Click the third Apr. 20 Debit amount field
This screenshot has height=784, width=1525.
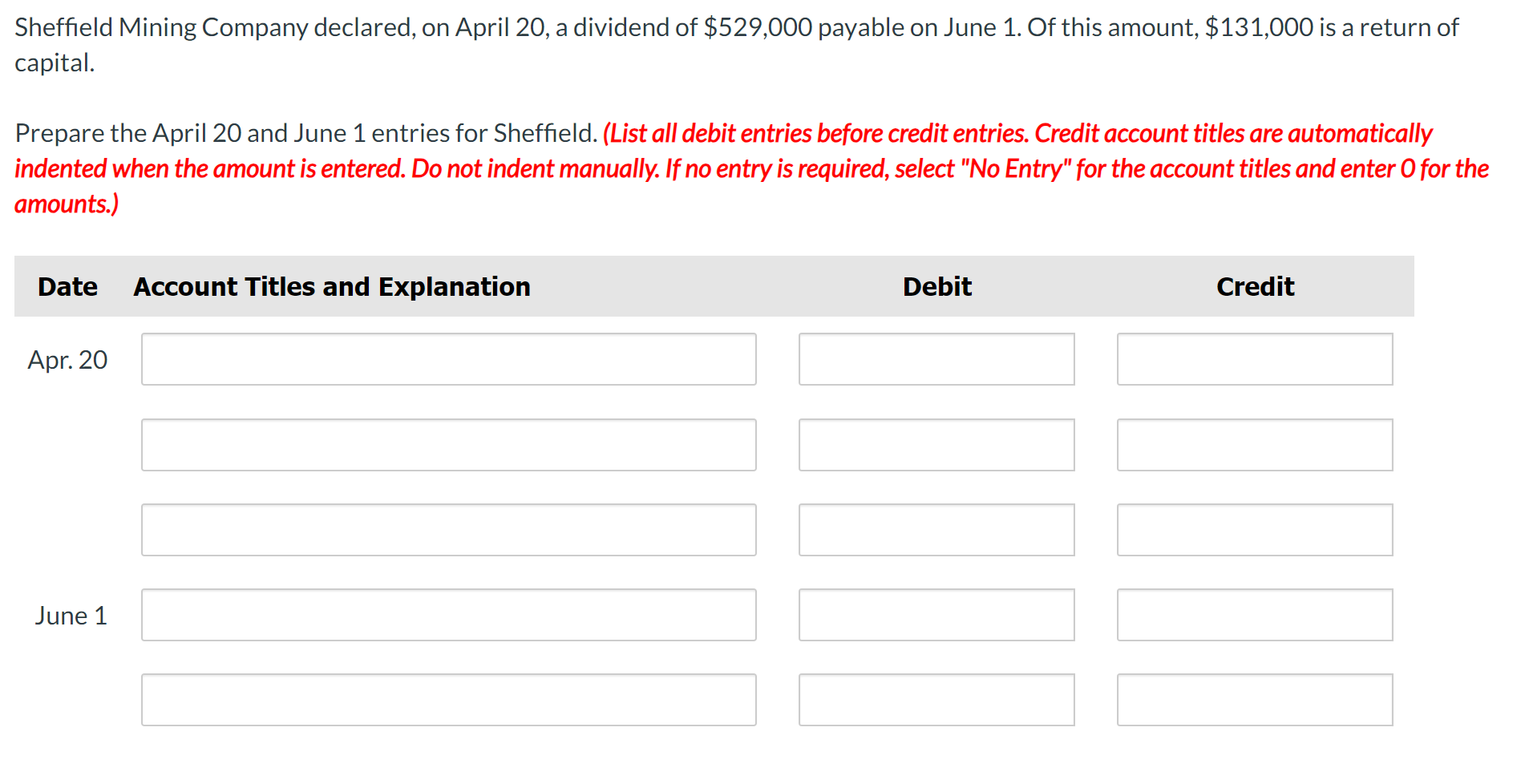[936, 529]
